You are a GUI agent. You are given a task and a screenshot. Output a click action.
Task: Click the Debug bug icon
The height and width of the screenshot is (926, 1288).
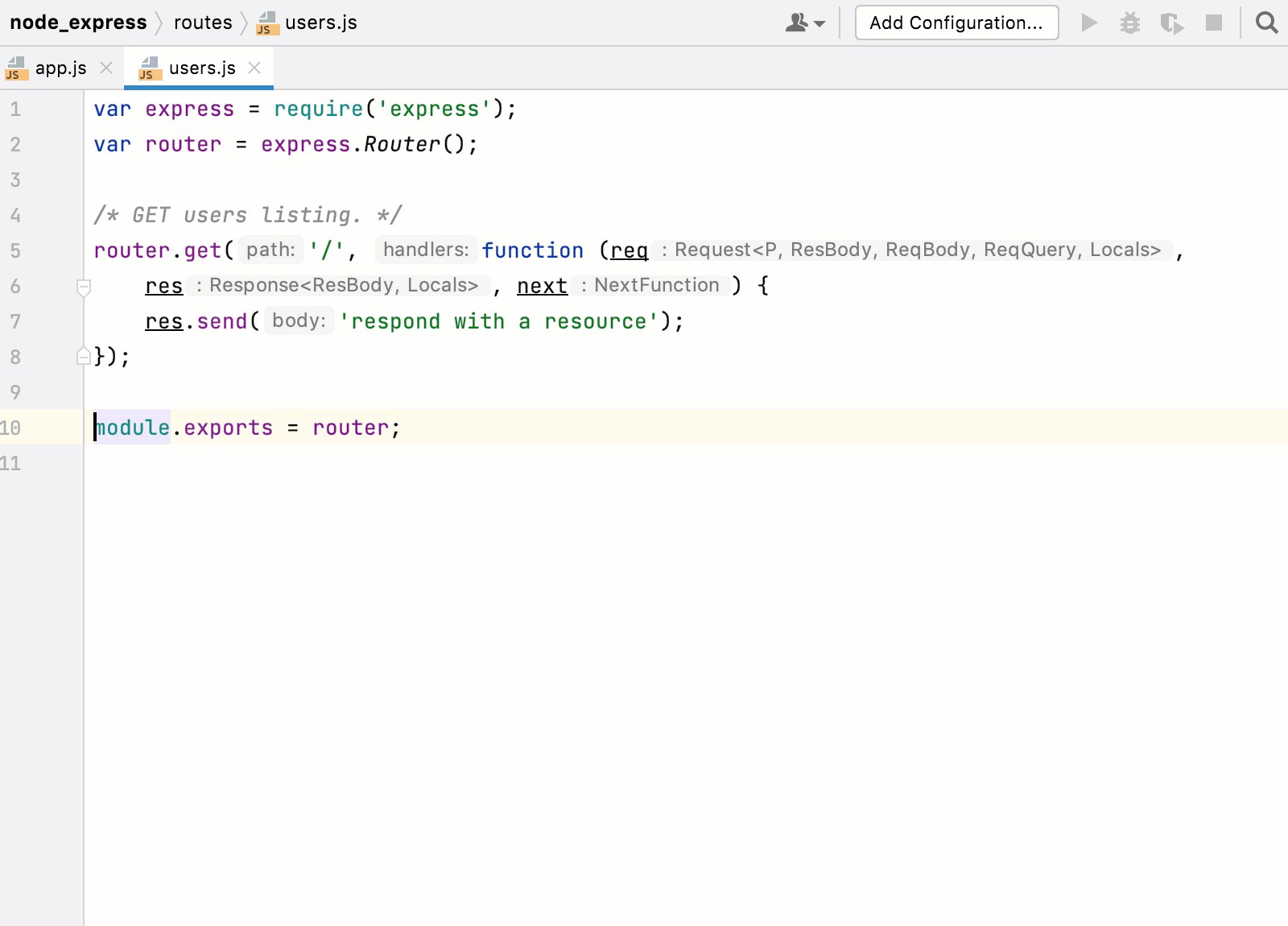click(1130, 23)
